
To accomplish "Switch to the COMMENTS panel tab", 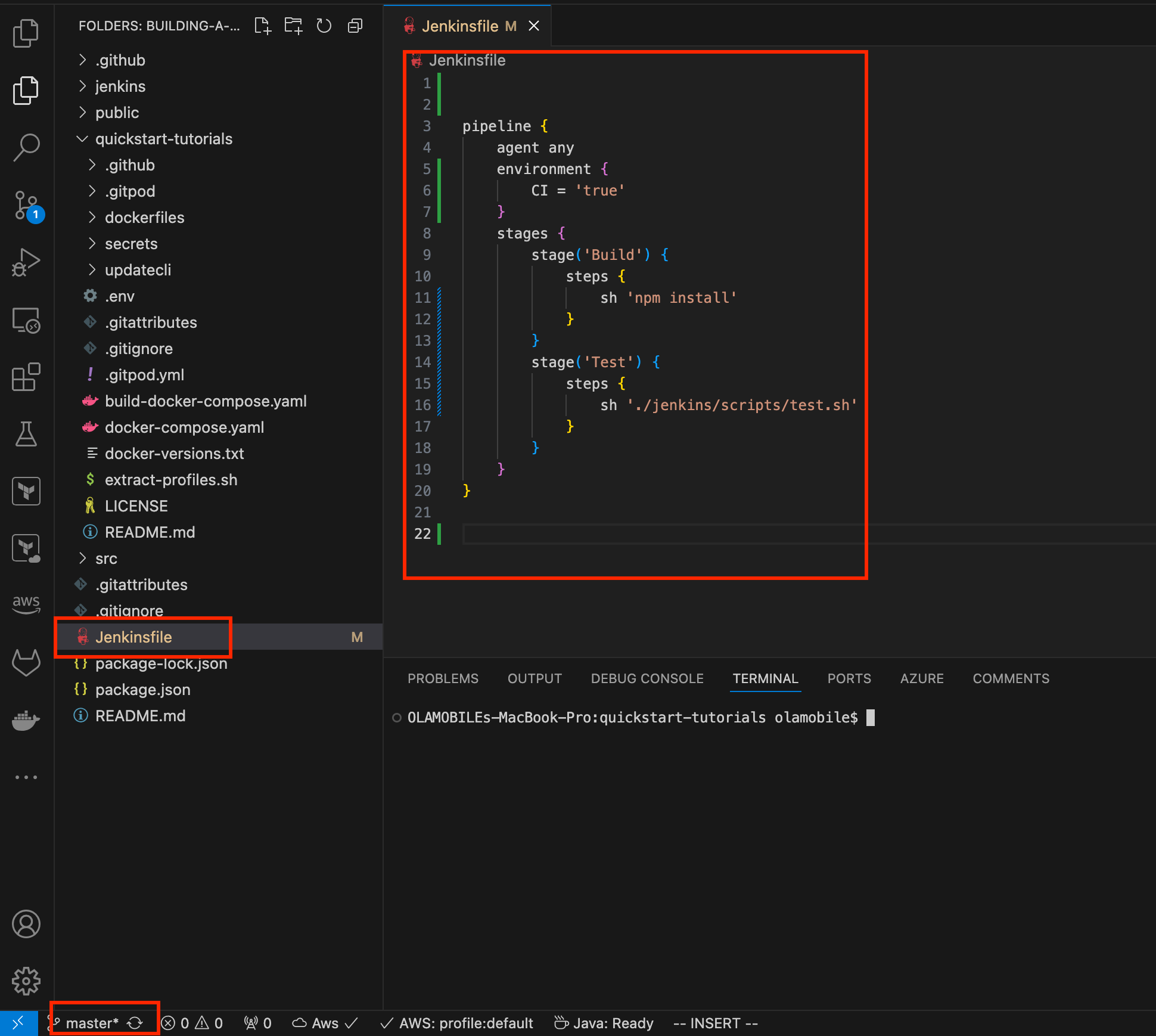I will tap(1011, 678).
